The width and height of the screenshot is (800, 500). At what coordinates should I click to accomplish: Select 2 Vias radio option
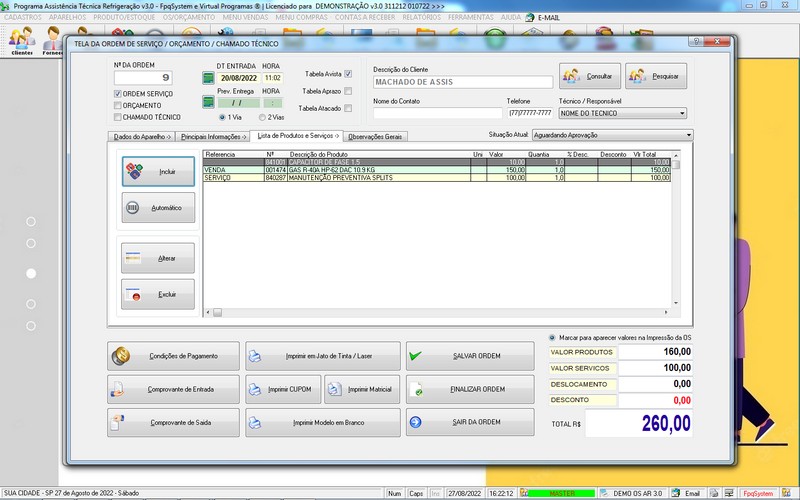click(x=262, y=117)
